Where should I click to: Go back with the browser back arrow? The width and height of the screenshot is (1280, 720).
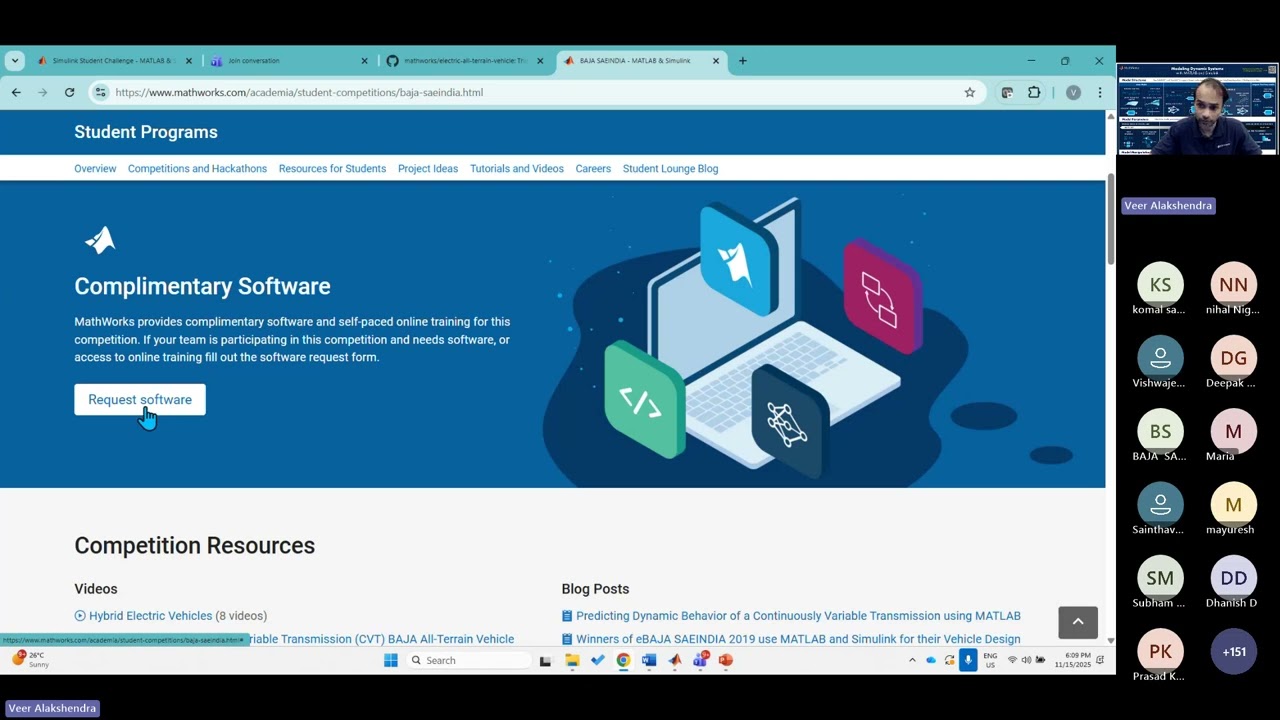pos(16,92)
